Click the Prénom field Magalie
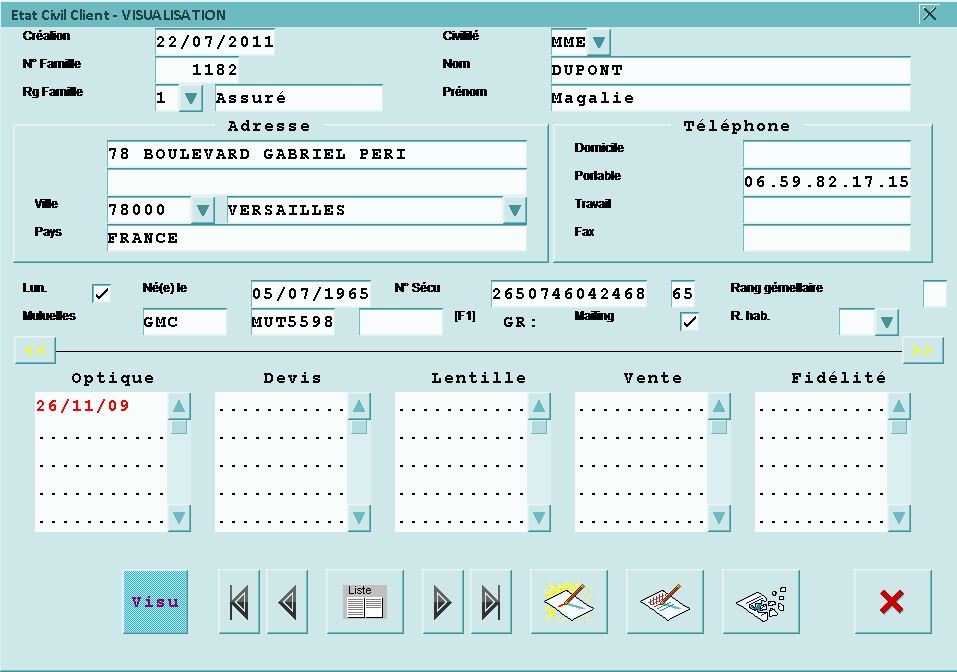Viewport: 957px width, 672px height. click(731, 98)
